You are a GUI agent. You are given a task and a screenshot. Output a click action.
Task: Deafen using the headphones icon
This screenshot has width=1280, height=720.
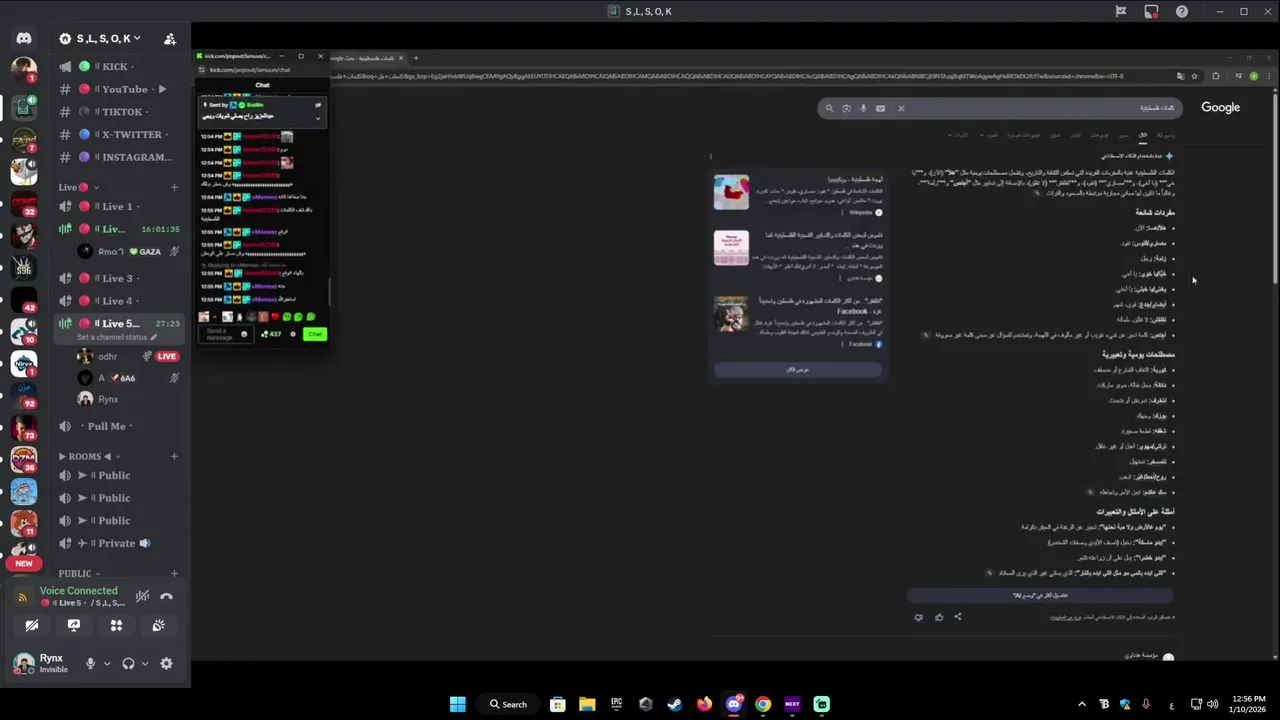tap(128, 663)
